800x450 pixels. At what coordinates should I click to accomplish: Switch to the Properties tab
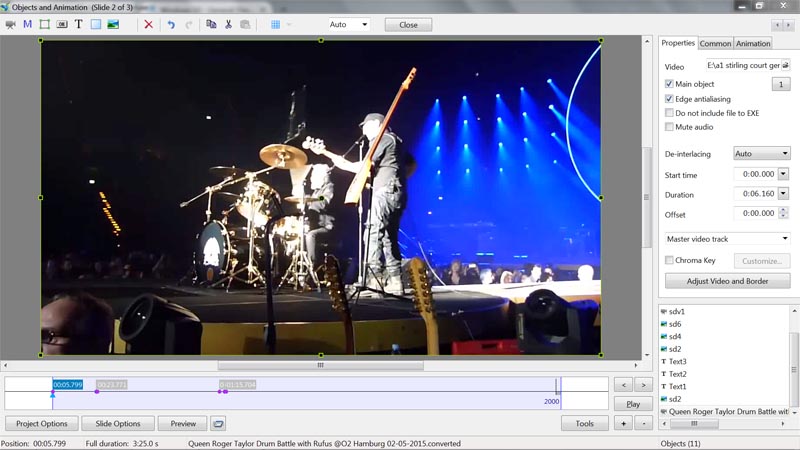[x=678, y=43]
